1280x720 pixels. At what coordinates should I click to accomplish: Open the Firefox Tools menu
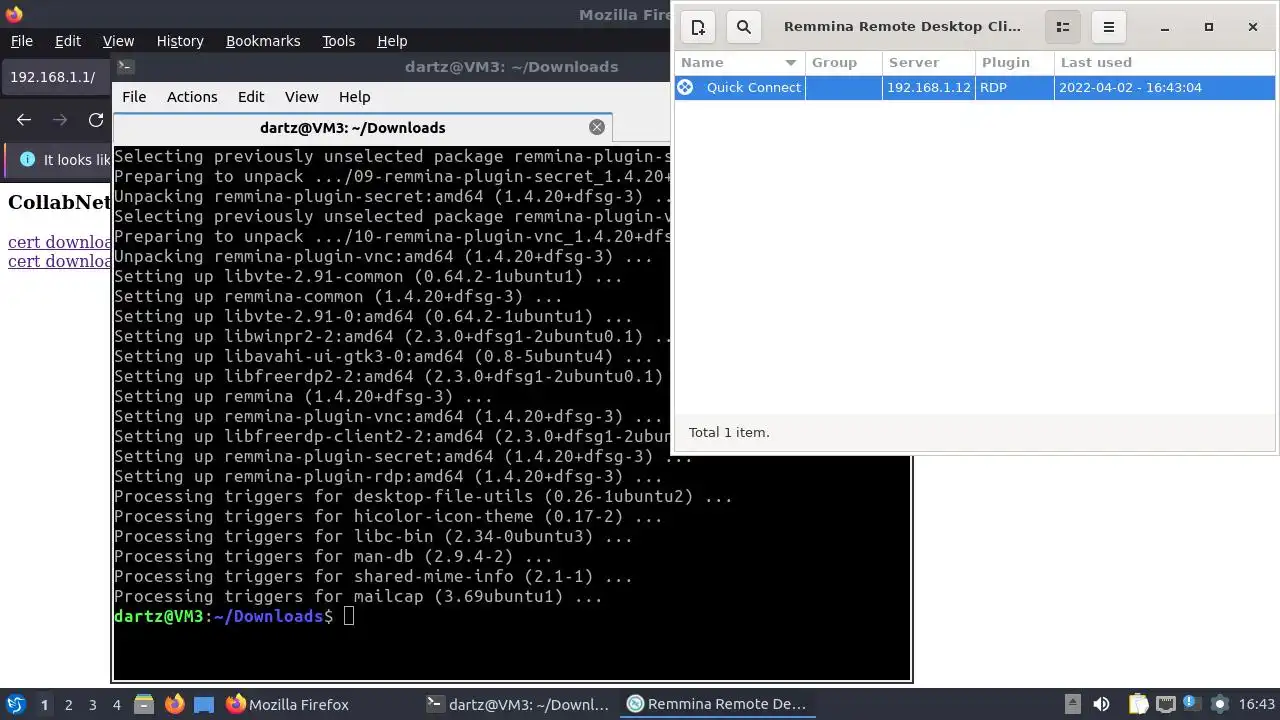(338, 41)
